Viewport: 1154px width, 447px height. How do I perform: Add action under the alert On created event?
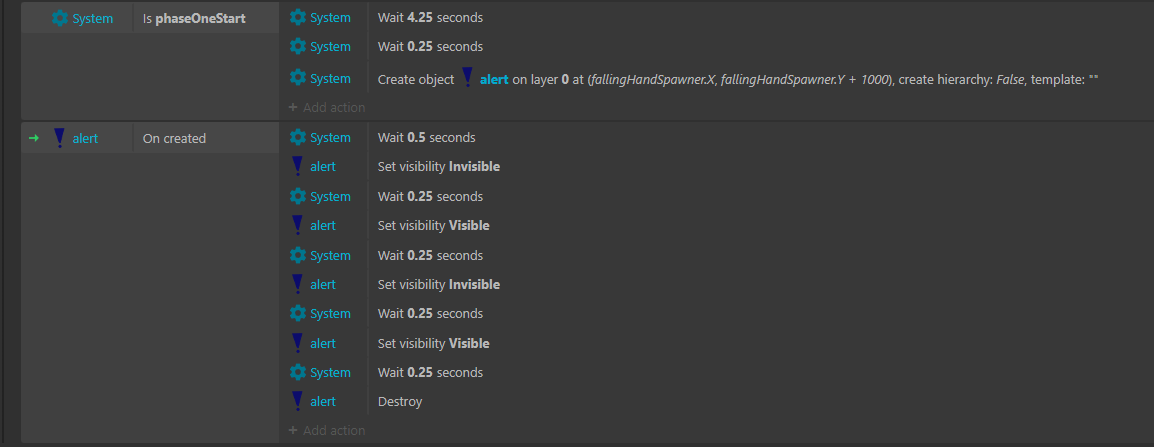click(327, 431)
